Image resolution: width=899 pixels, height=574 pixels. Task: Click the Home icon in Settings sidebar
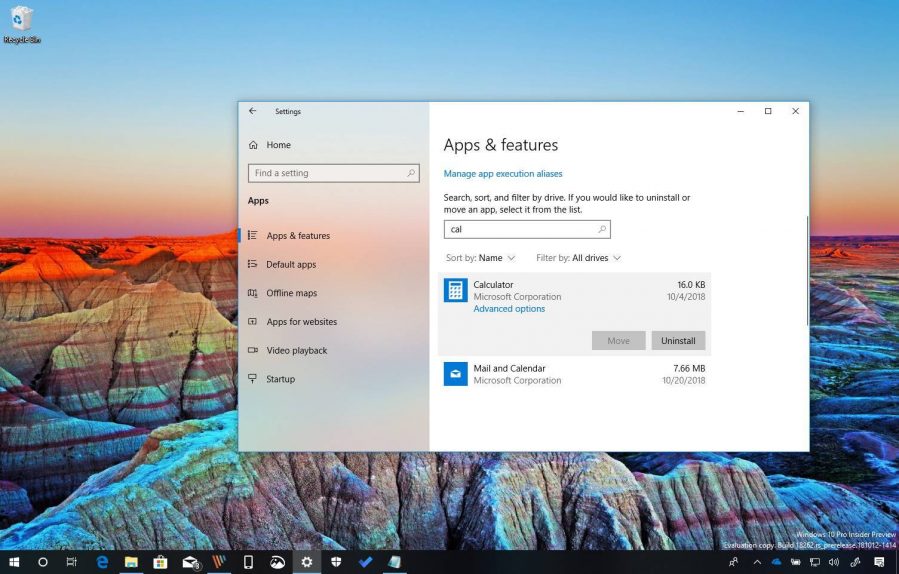tap(253, 145)
